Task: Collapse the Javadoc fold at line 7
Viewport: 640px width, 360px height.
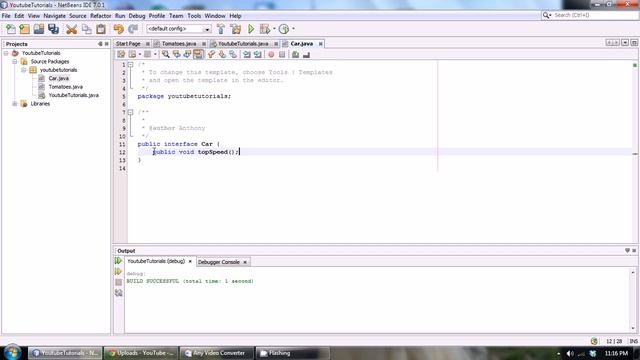Action: [x=130, y=112]
